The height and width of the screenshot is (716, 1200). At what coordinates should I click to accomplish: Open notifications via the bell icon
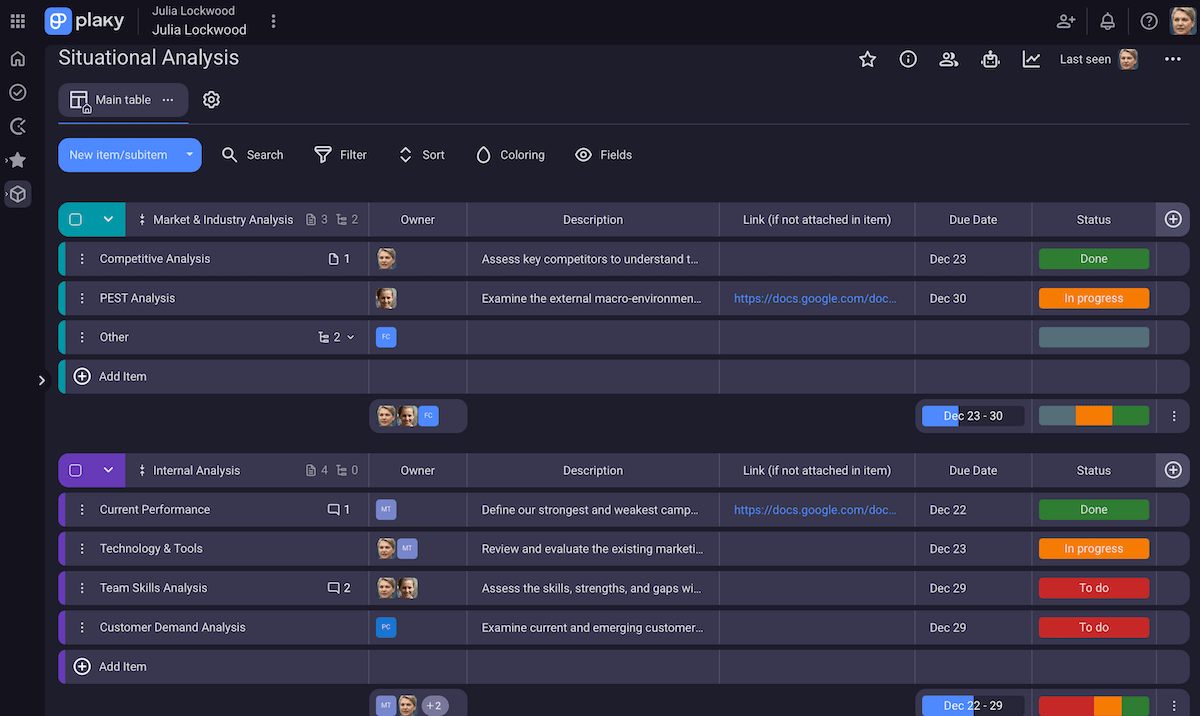tap(1107, 20)
